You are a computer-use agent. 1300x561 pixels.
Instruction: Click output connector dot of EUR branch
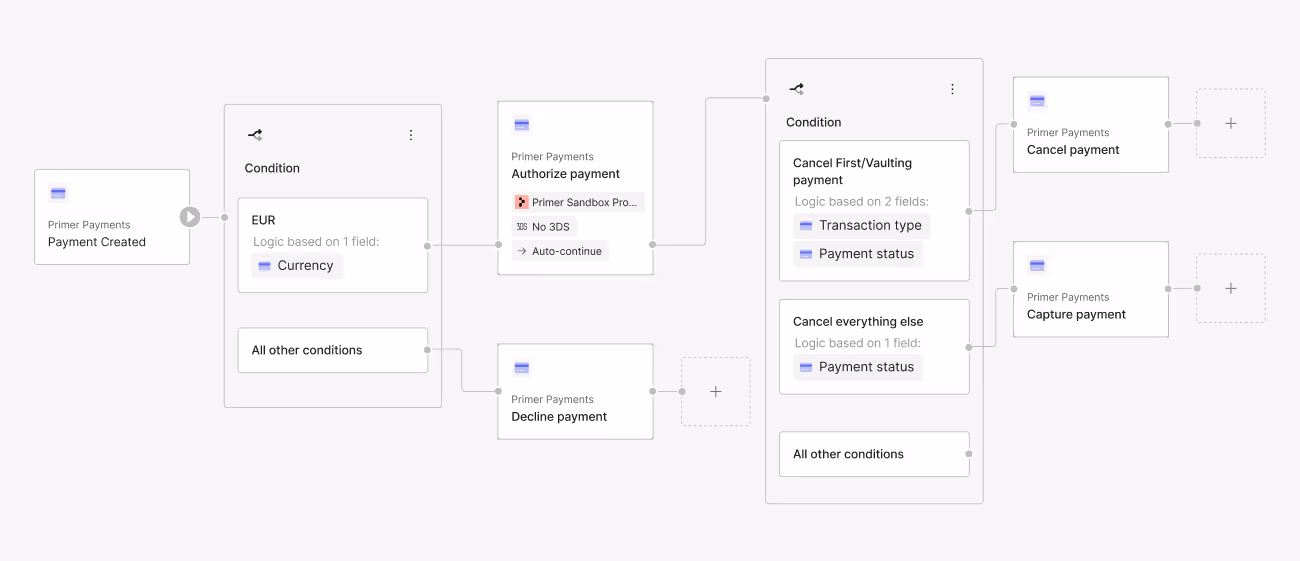[x=428, y=245]
